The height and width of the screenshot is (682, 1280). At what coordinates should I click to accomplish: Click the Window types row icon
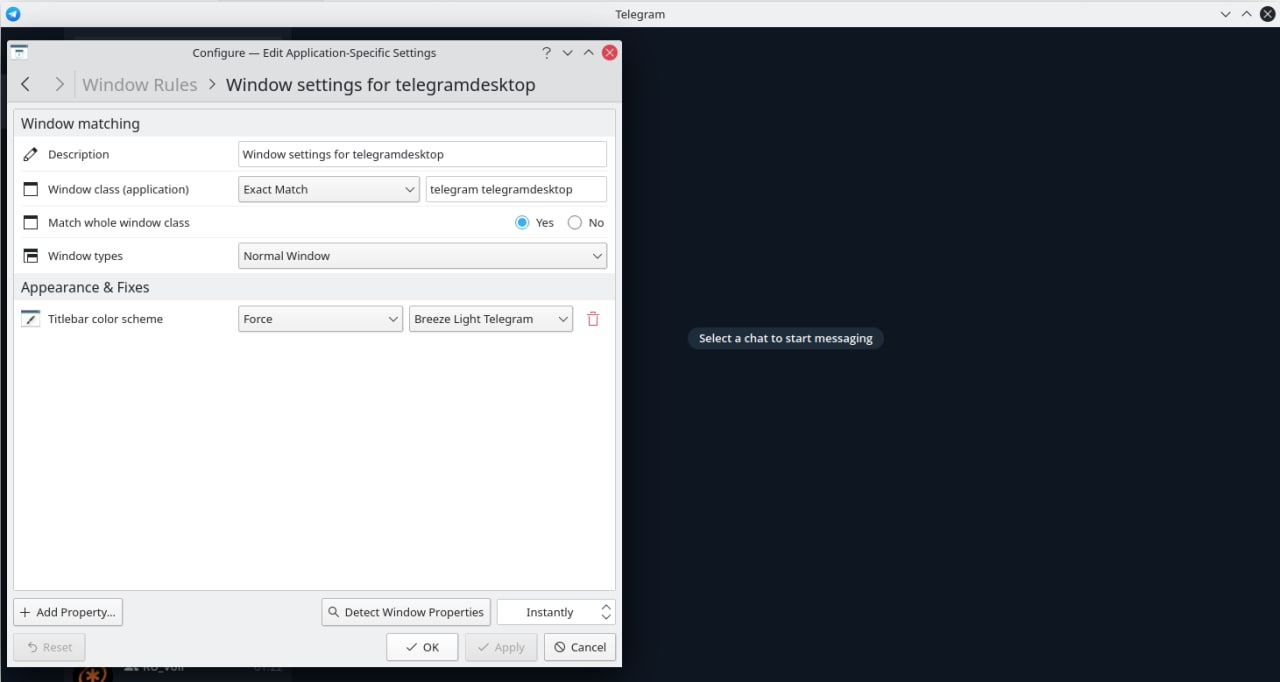(x=30, y=256)
